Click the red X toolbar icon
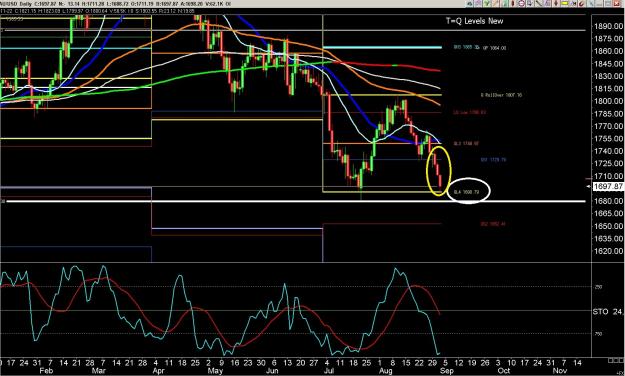Viewport: 625px width, 376px height. (x=617, y=4)
